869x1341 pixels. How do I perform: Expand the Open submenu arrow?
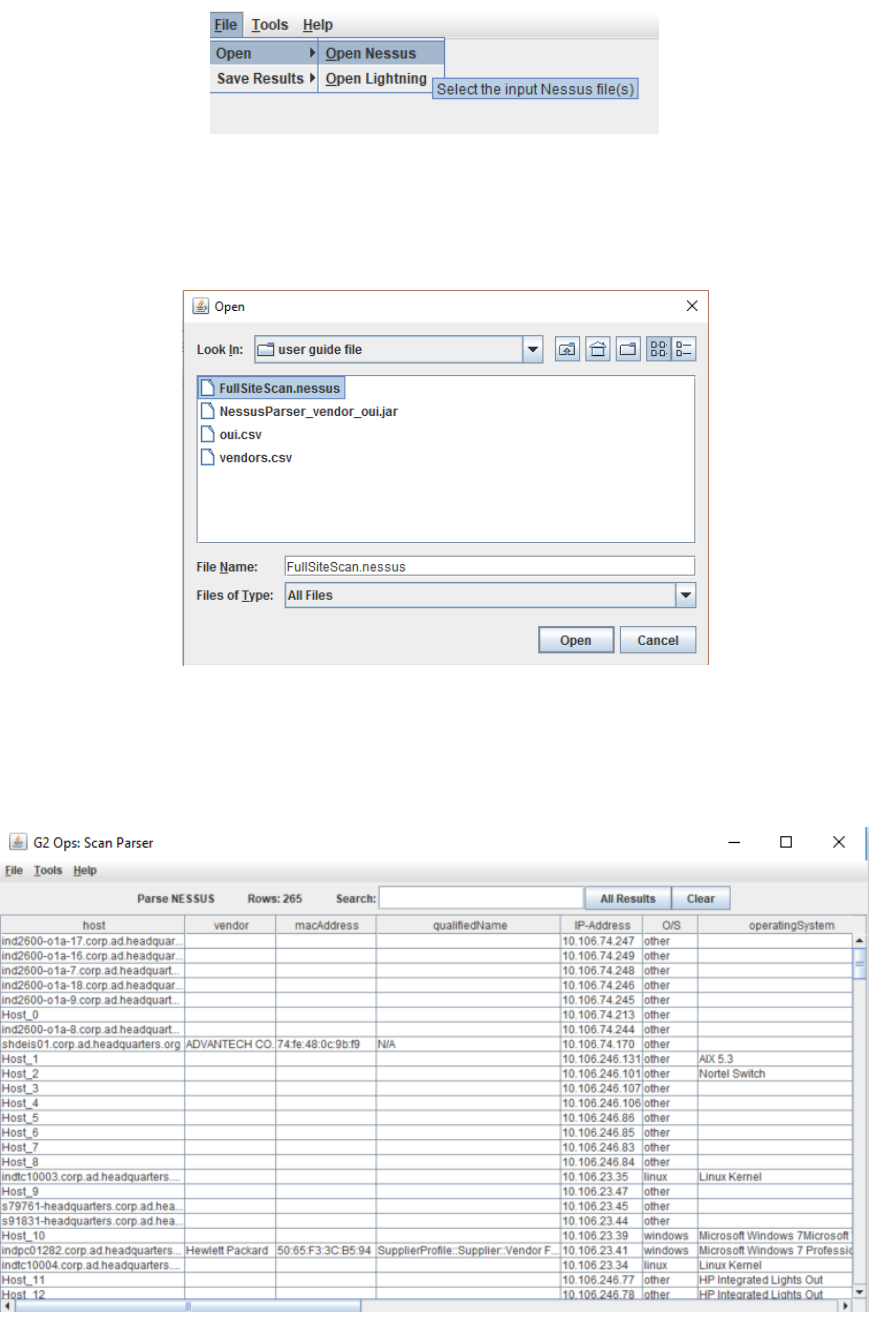click(x=312, y=53)
